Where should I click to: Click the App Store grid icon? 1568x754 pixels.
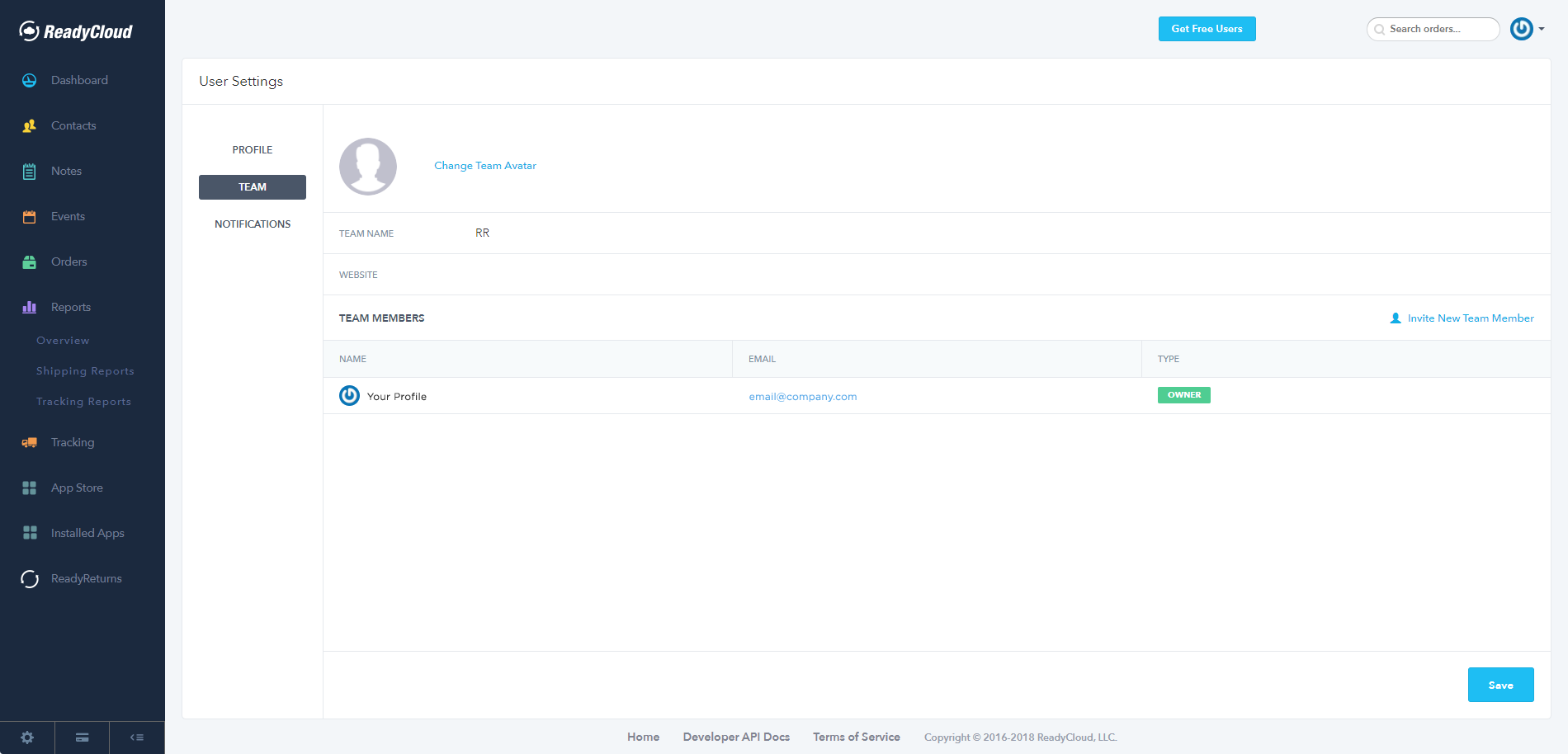[30, 488]
